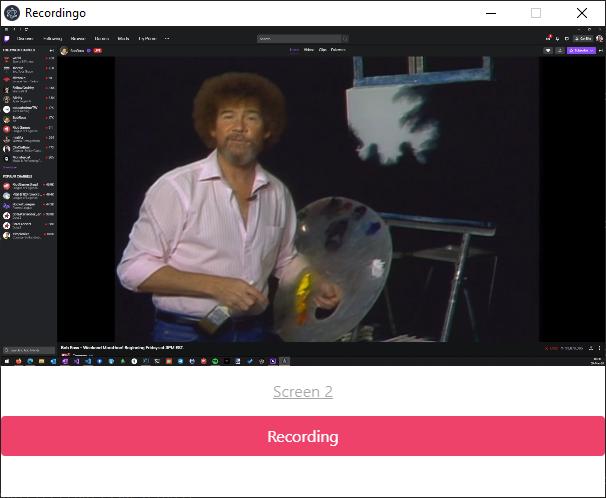Close the Recordingo window

click(582, 13)
